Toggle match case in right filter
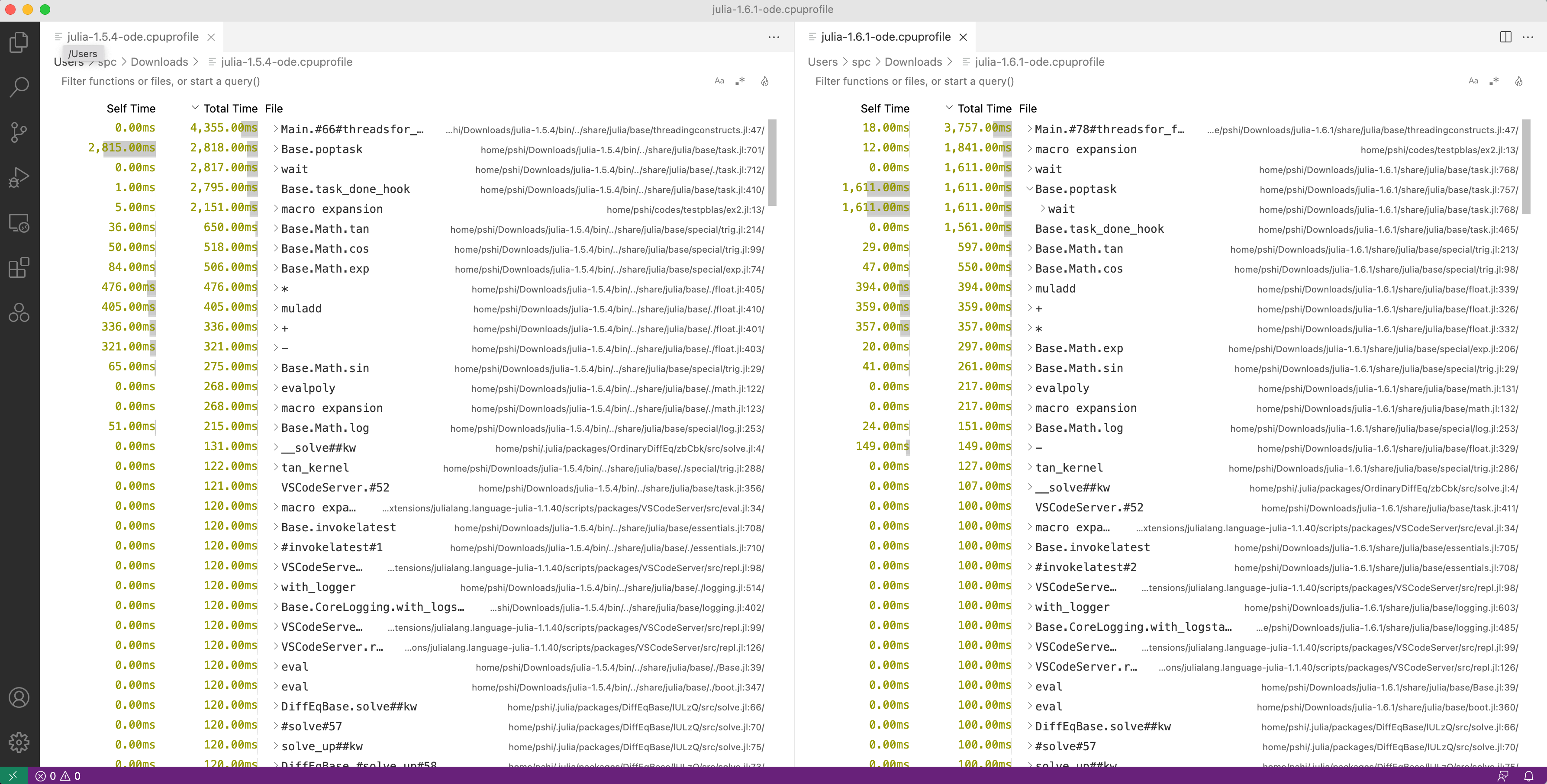This screenshot has width=1547, height=784. pos(1473,81)
